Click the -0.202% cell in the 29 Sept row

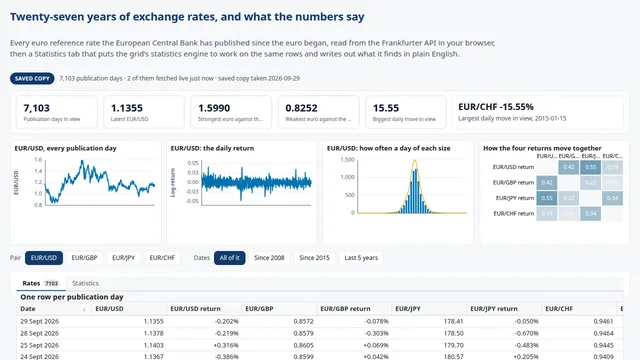click(204, 322)
